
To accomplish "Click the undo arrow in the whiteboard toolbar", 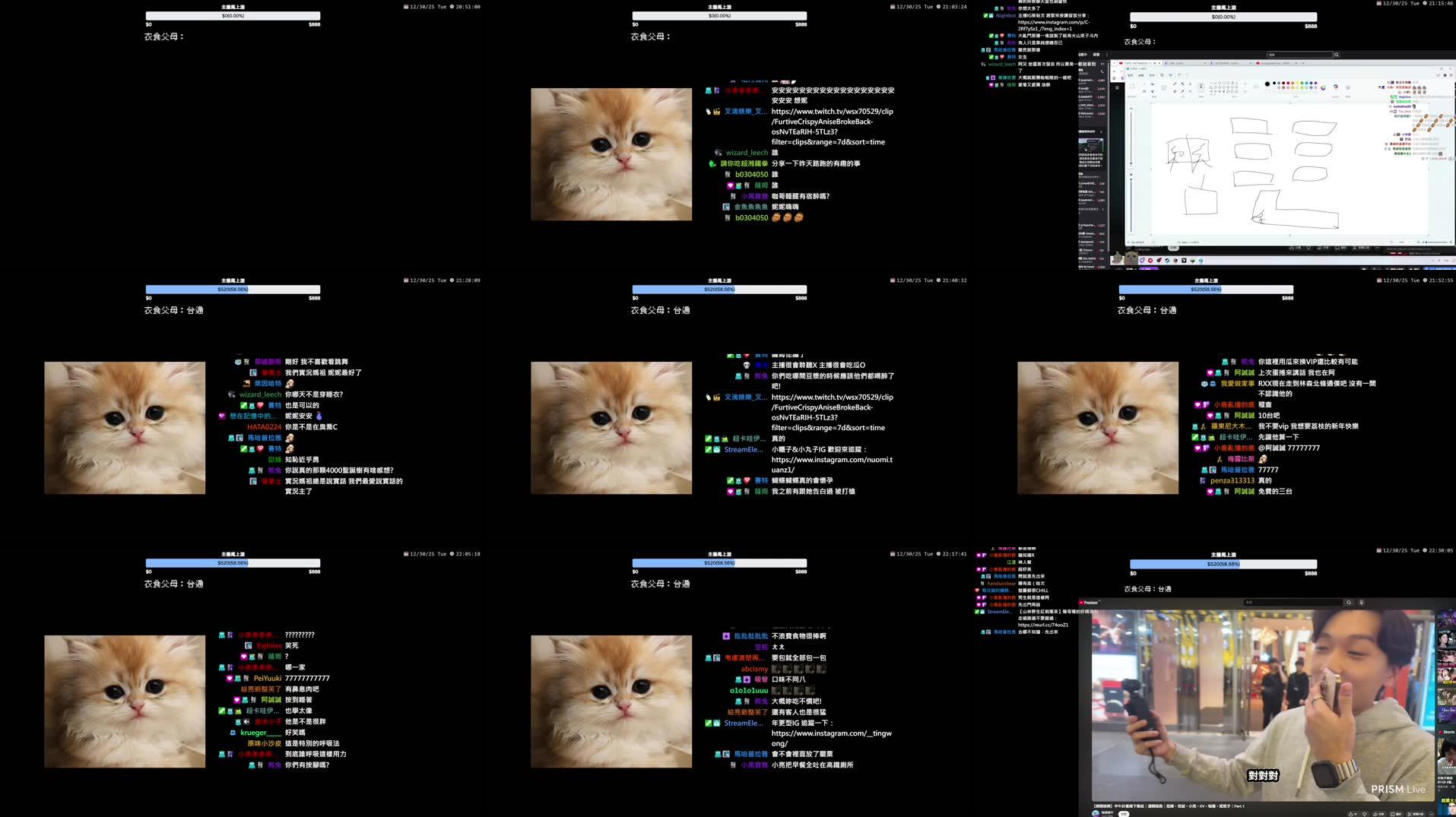I will [x=1178, y=74].
